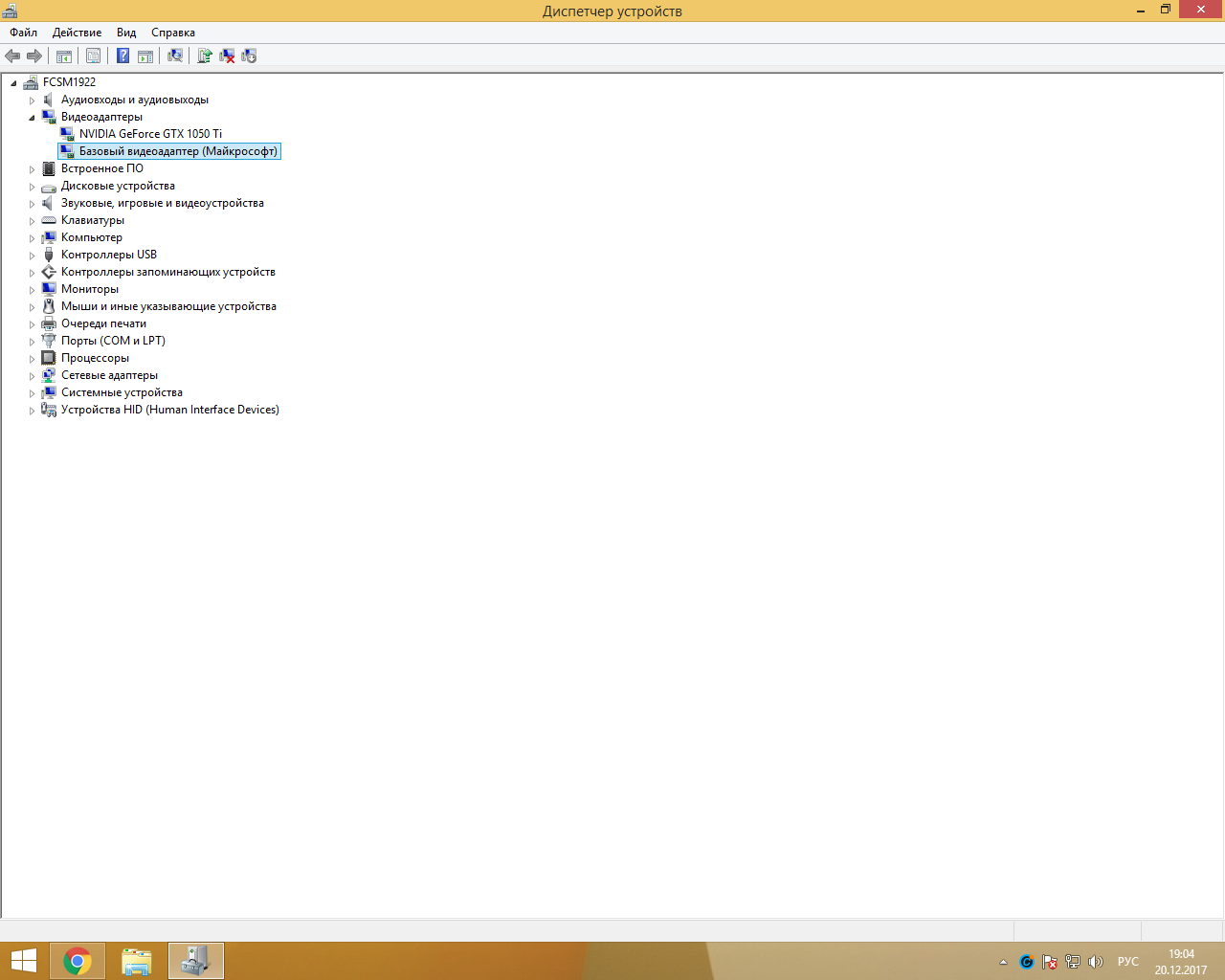Select Базовый видеоадаптер (Майкрософт) label

point(178,151)
